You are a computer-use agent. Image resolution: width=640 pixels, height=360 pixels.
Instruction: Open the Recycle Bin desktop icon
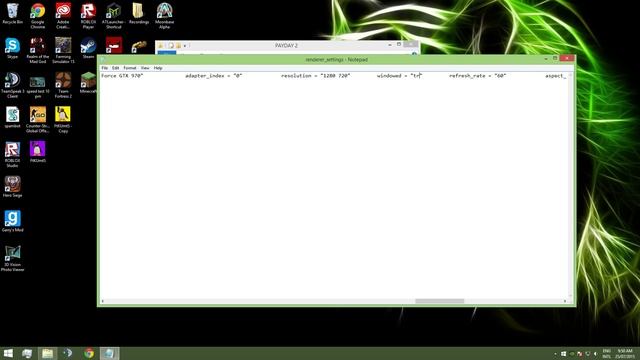click(12, 14)
